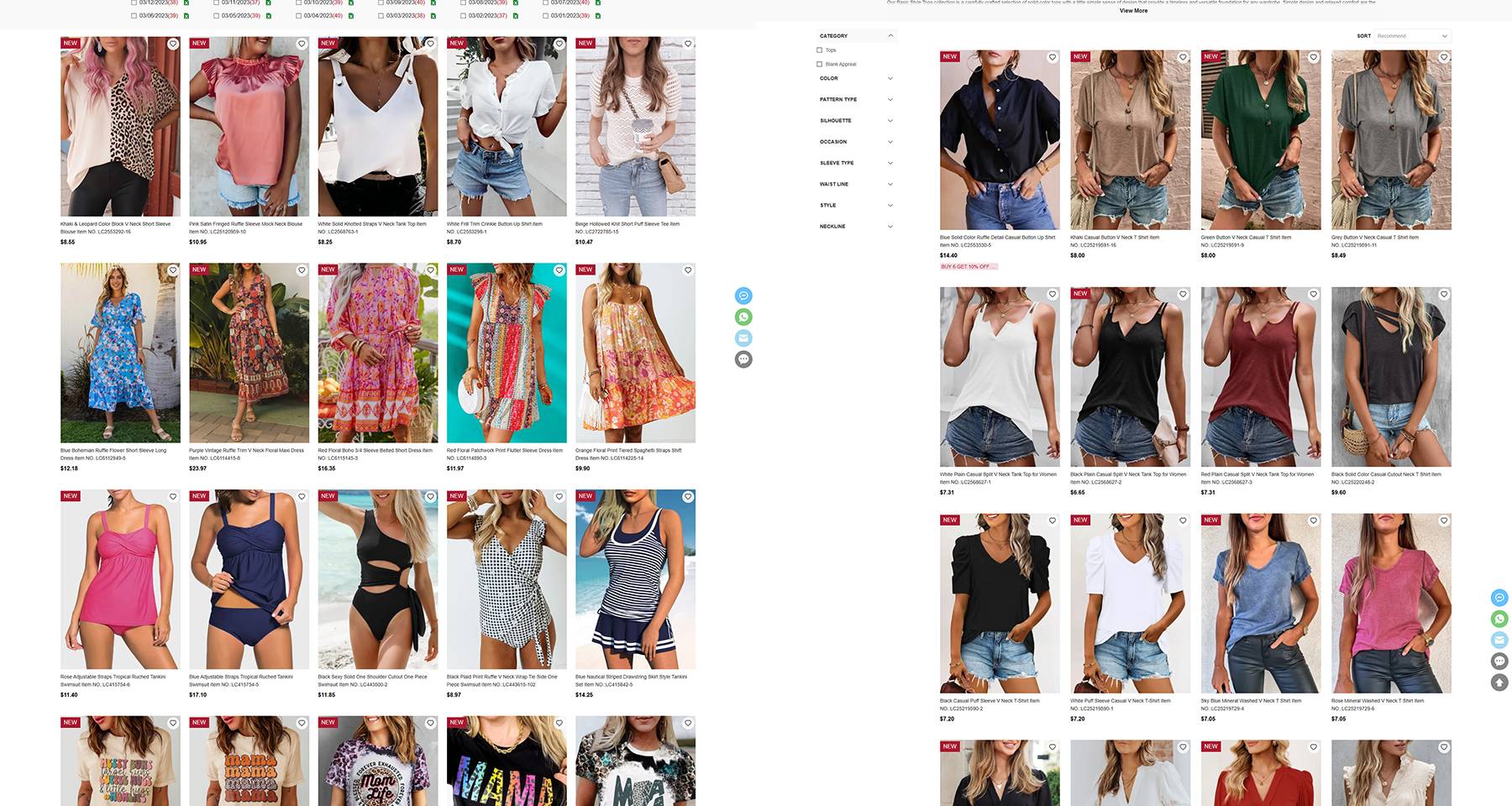Wishlist the Beige Hollowed Knit Short Puff Sleeve tee

(x=688, y=44)
